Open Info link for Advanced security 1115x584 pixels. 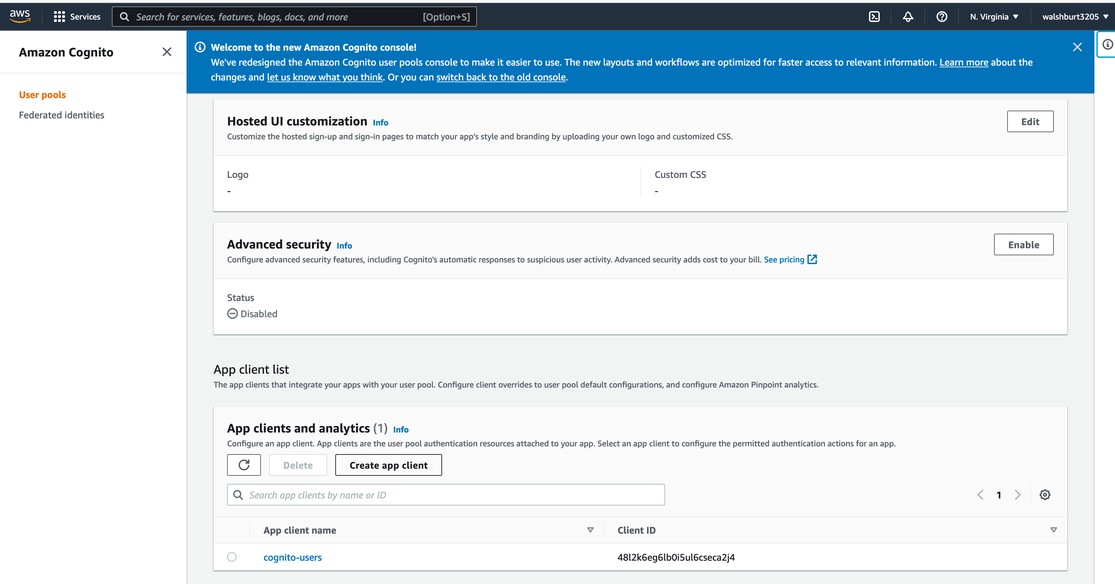(344, 245)
